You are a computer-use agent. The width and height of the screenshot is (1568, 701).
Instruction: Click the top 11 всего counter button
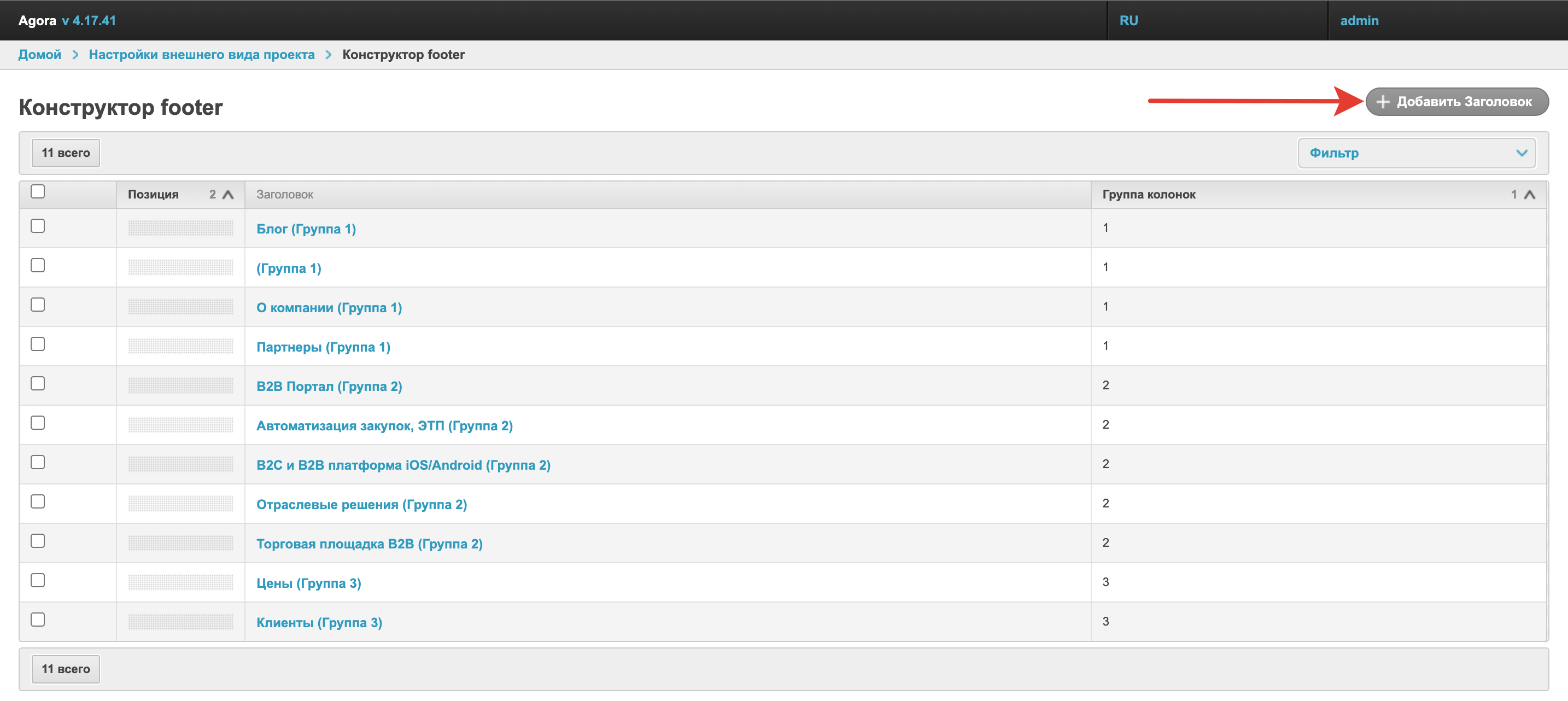click(66, 153)
